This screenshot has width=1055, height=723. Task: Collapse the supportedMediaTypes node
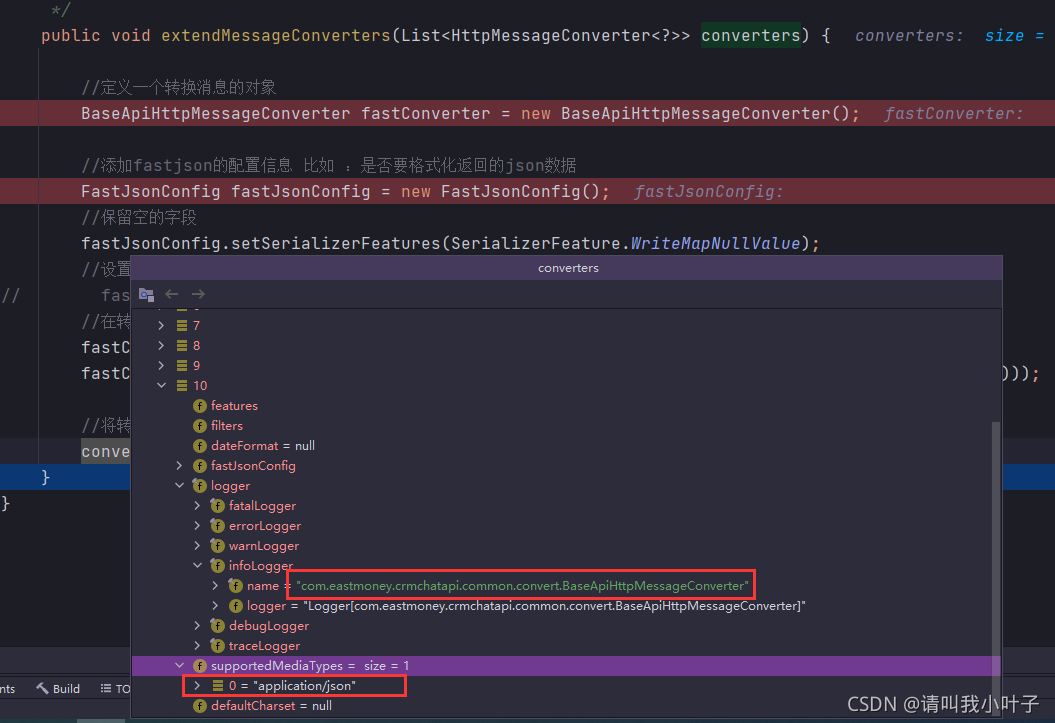tap(179, 666)
